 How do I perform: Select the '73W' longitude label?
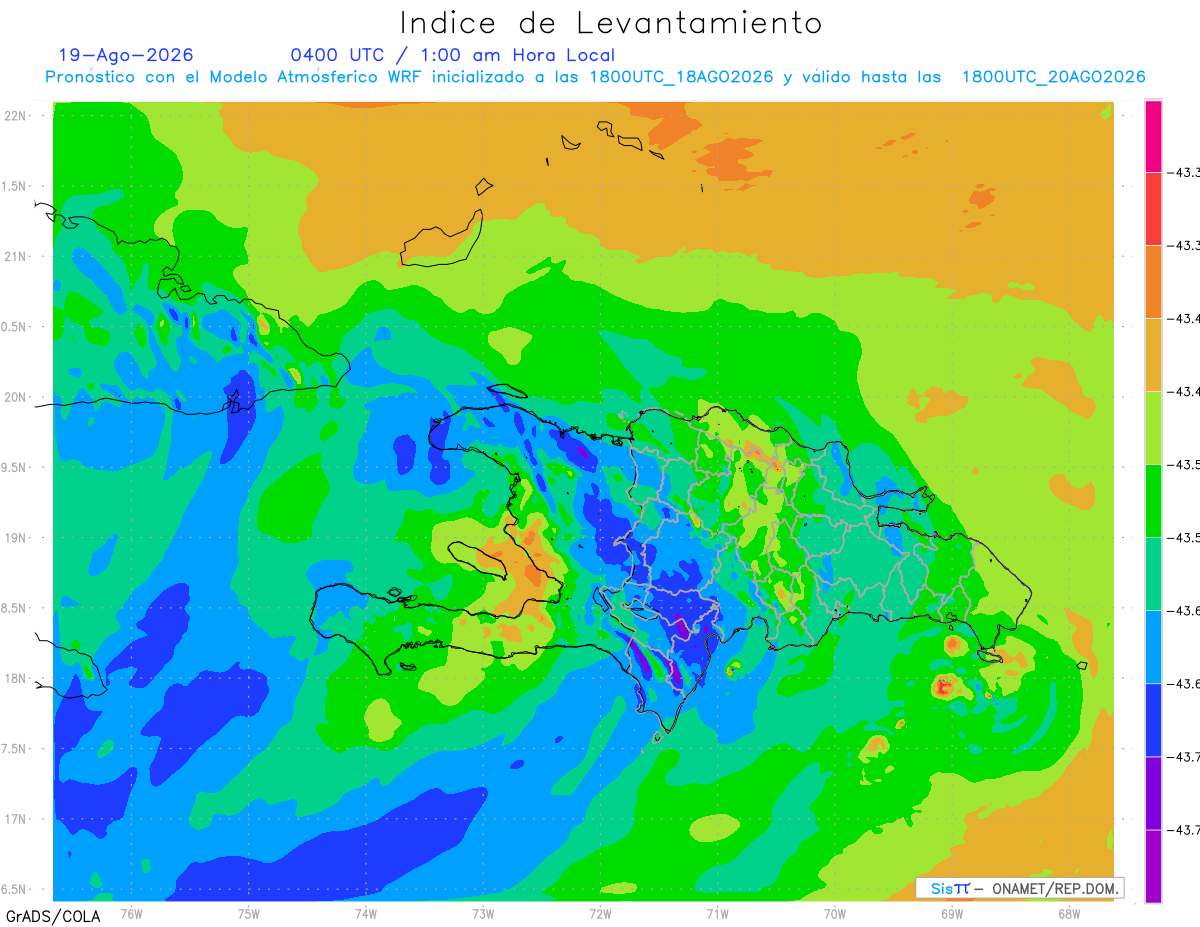point(483,913)
